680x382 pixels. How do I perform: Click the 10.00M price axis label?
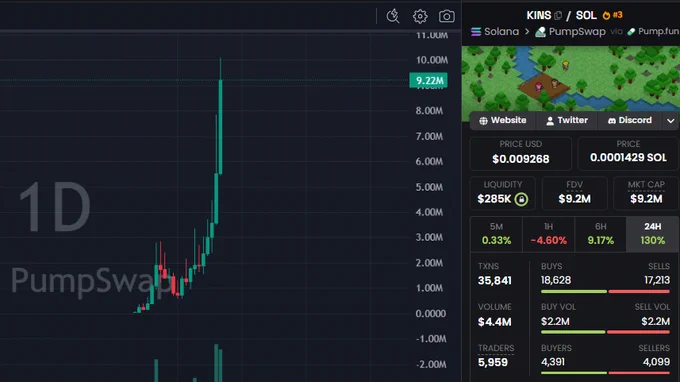click(x=432, y=60)
